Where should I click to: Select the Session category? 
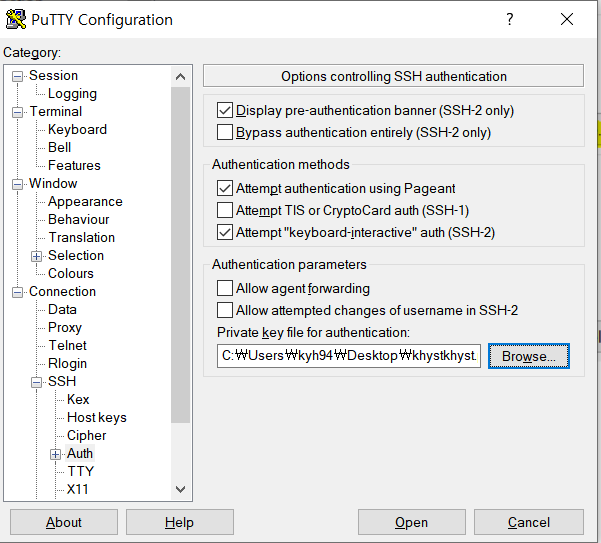(x=53, y=75)
